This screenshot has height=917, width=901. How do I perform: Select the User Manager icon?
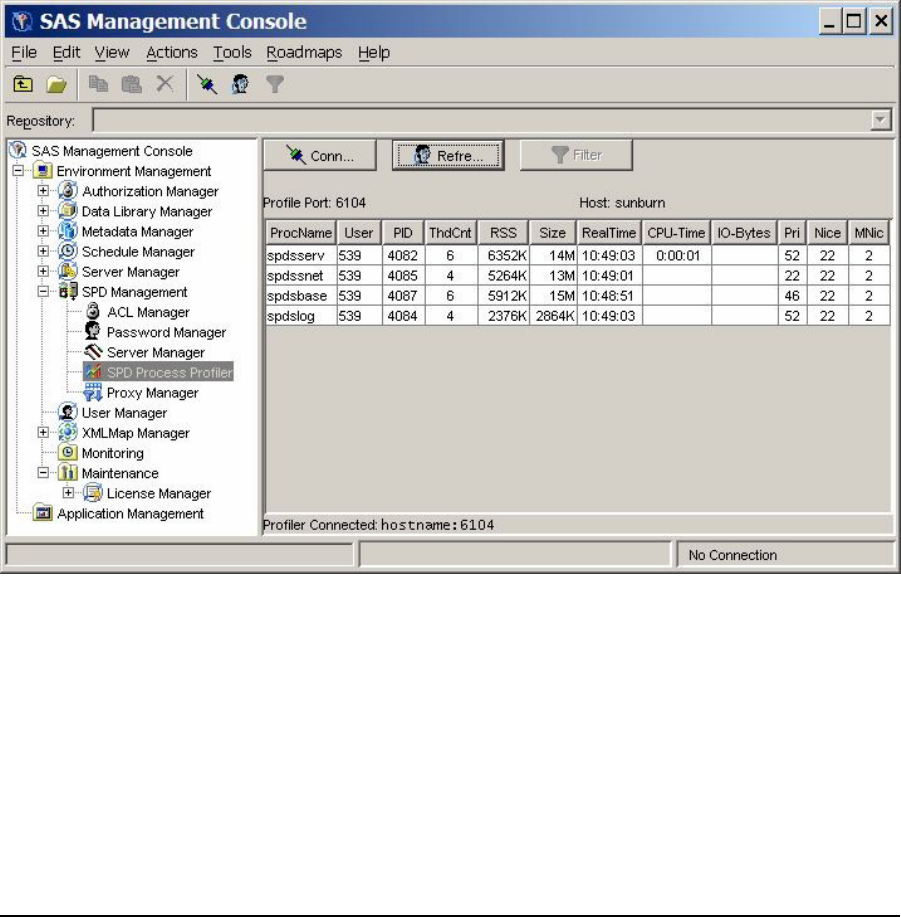coord(68,412)
